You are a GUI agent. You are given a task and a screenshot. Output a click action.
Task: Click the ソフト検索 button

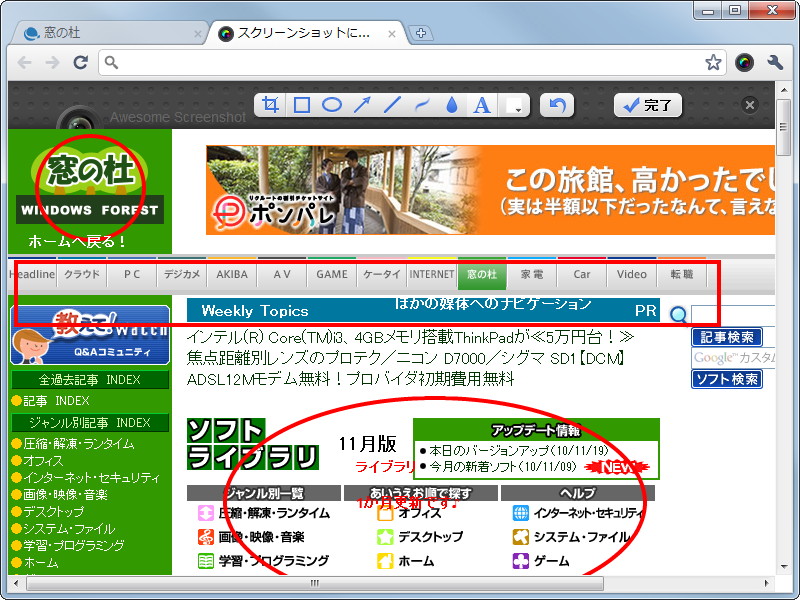pyautogui.click(x=727, y=379)
